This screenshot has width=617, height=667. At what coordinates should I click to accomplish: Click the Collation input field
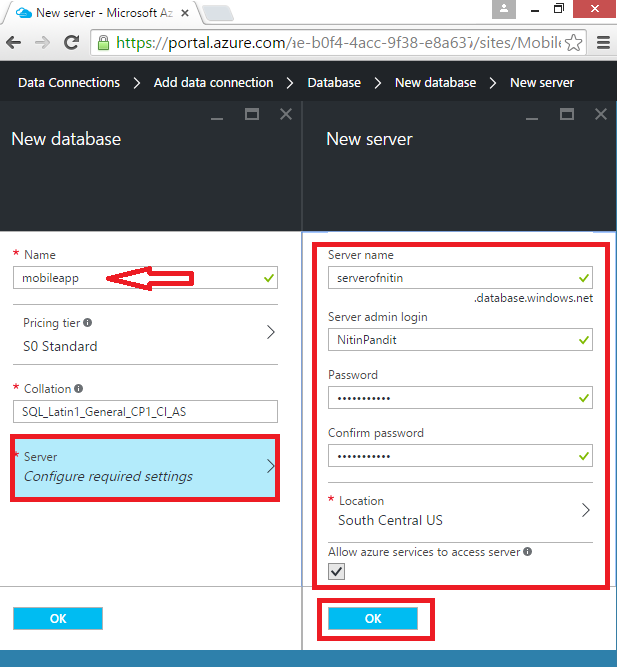click(146, 411)
